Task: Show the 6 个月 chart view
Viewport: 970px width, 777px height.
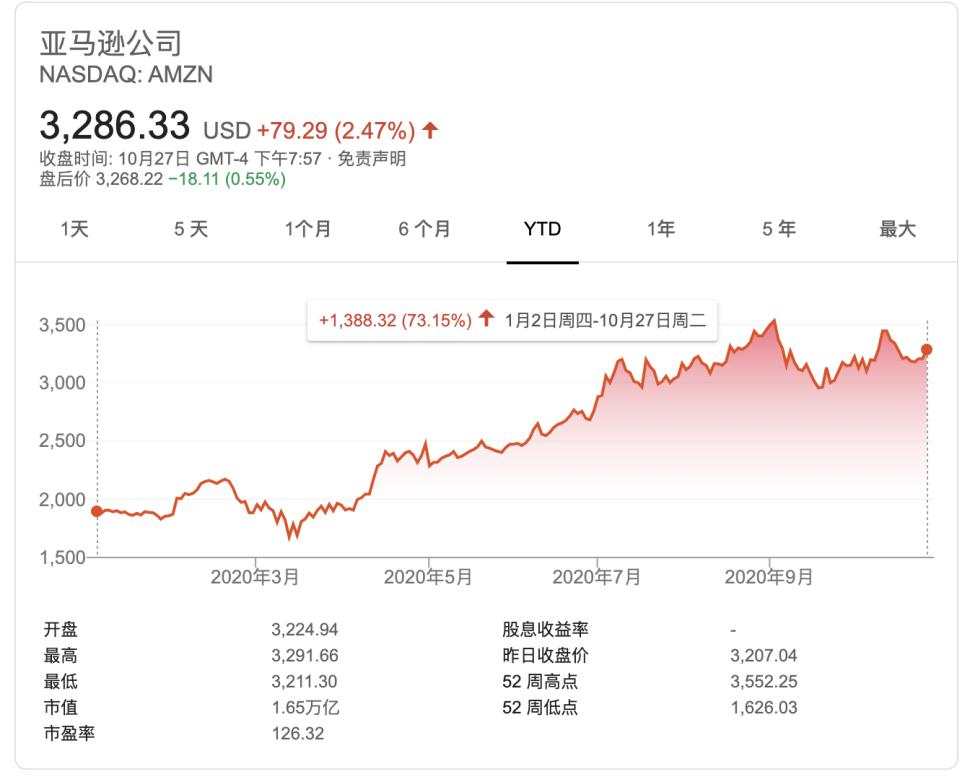Action: pos(424,229)
